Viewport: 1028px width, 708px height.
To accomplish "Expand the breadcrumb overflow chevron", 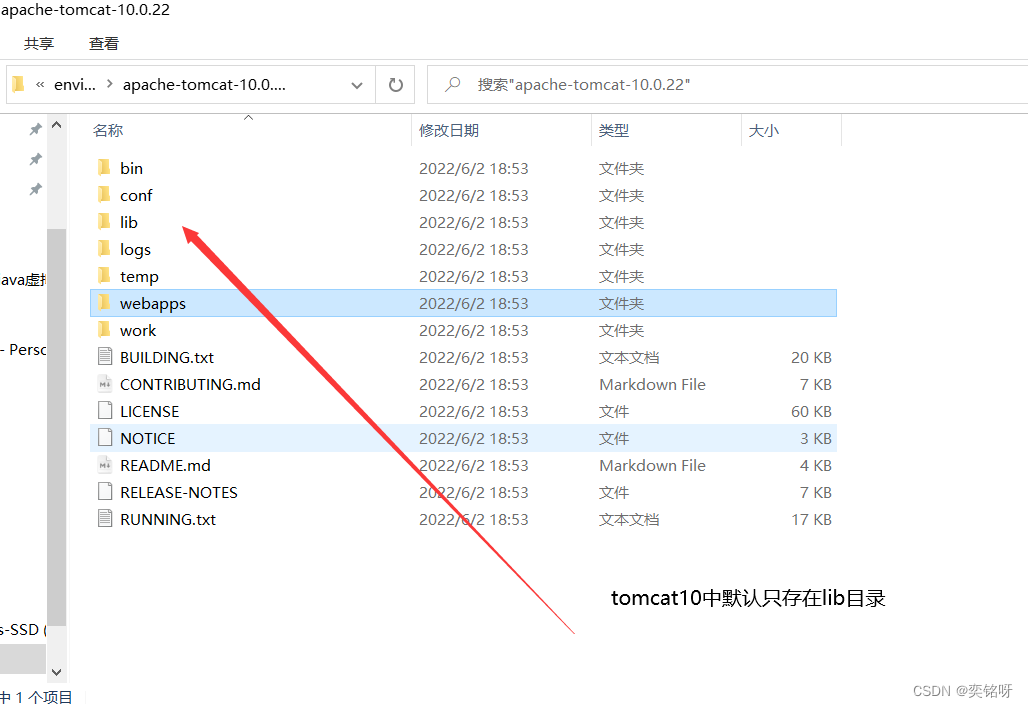I will pyautogui.click(x=40, y=85).
